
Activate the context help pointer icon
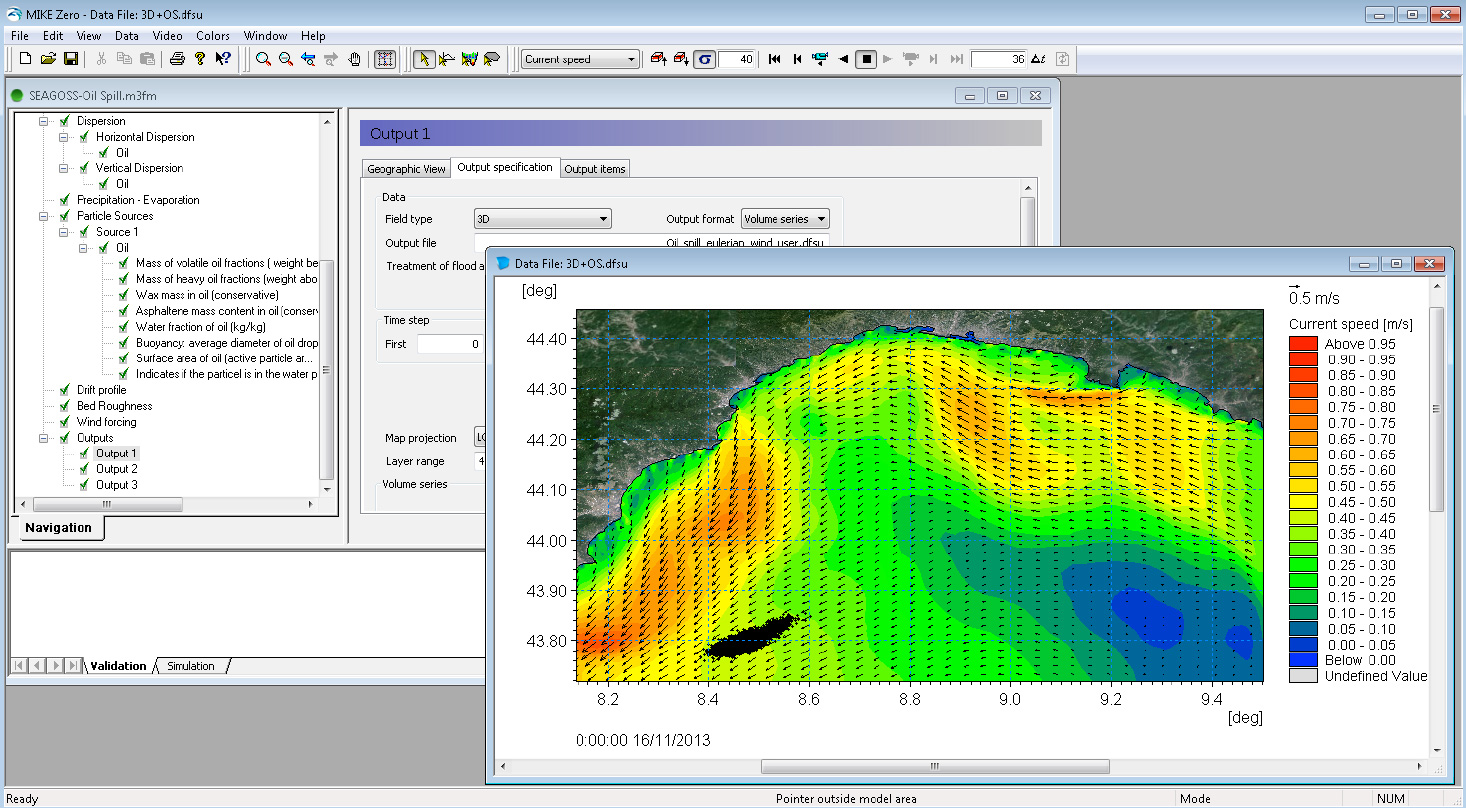point(223,59)
